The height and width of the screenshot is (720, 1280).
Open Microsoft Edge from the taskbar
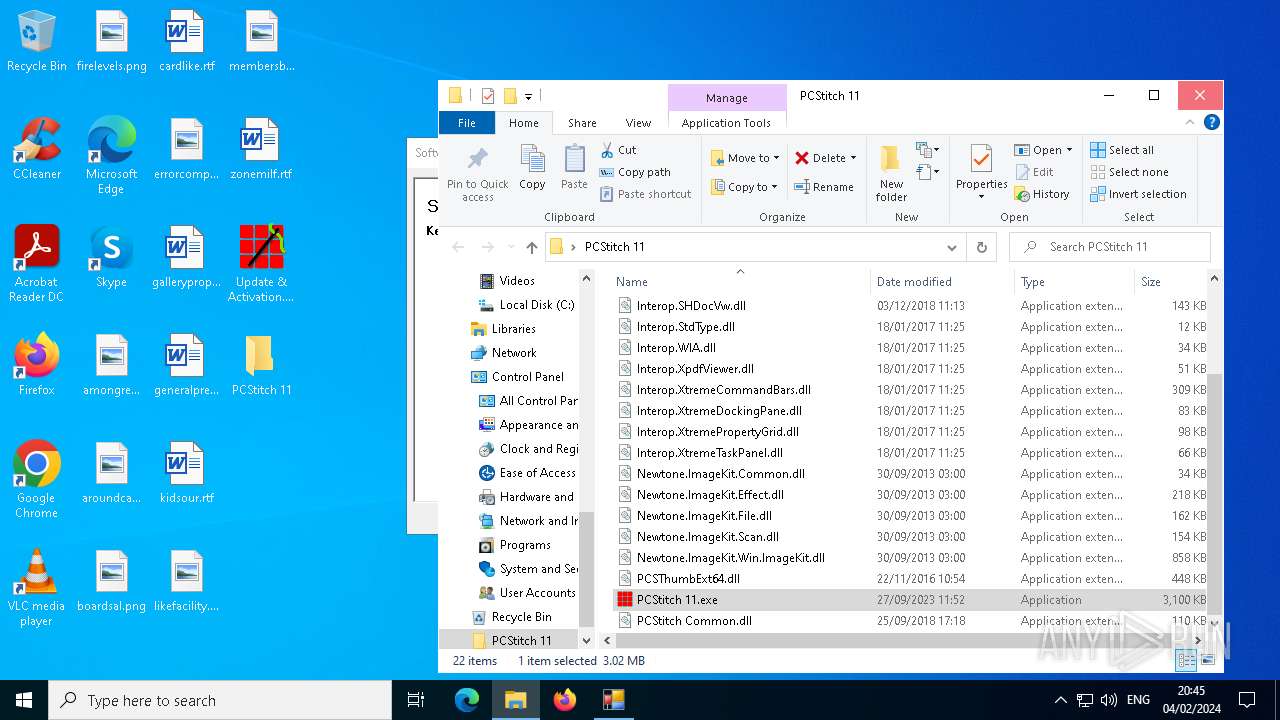(x=467, y=700)
